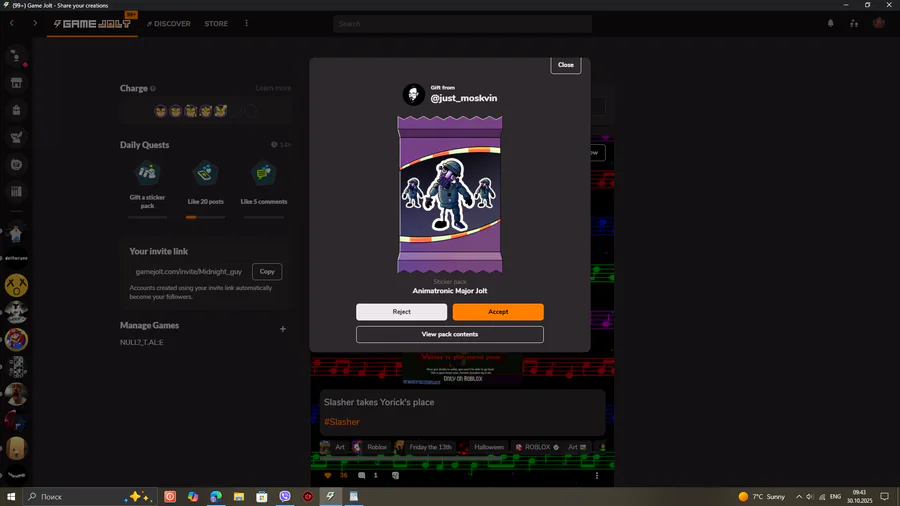The height and width of the screenshot is (506, 900).
Task: Open the user avatar menu in top bar
Action: click(879, 23)
